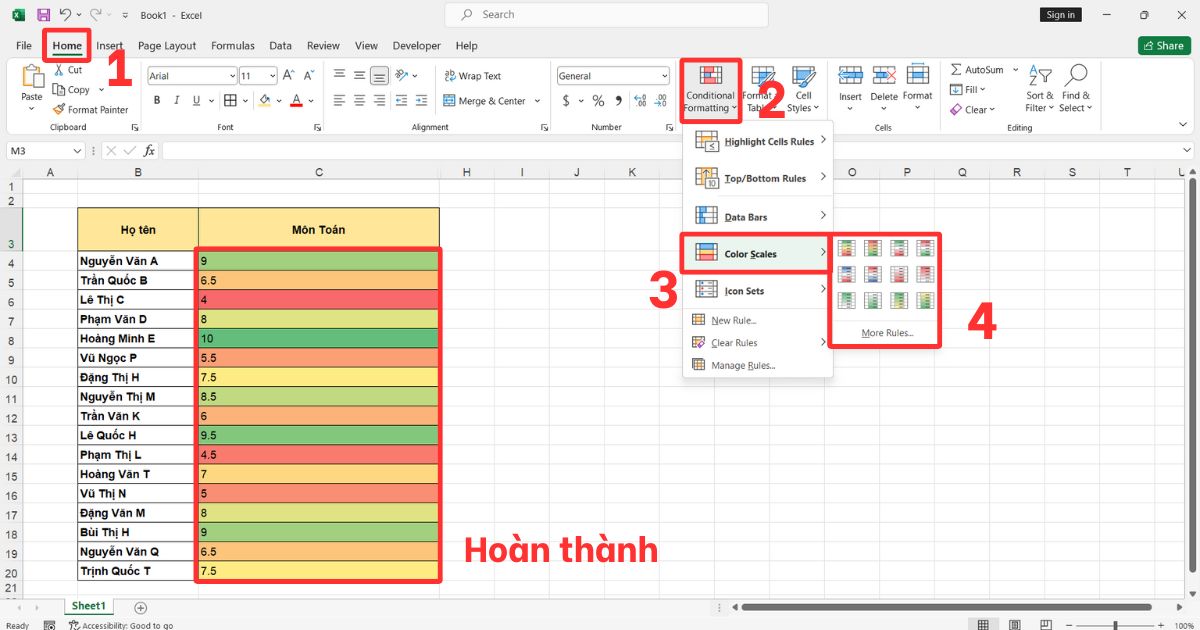Image resolution: width=1200 pixels, height=630 pixels.
Task: Toggle Italic text formatting
Action: (177, 101)
